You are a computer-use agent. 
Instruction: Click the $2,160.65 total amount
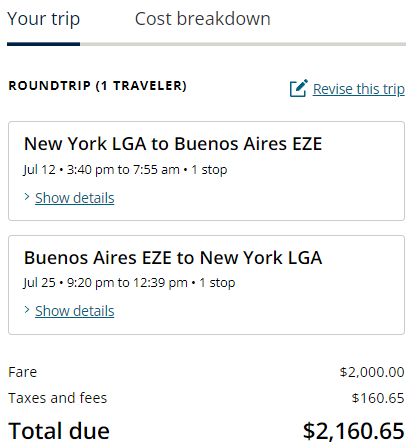pyautogui.click(x=354, y=431)
